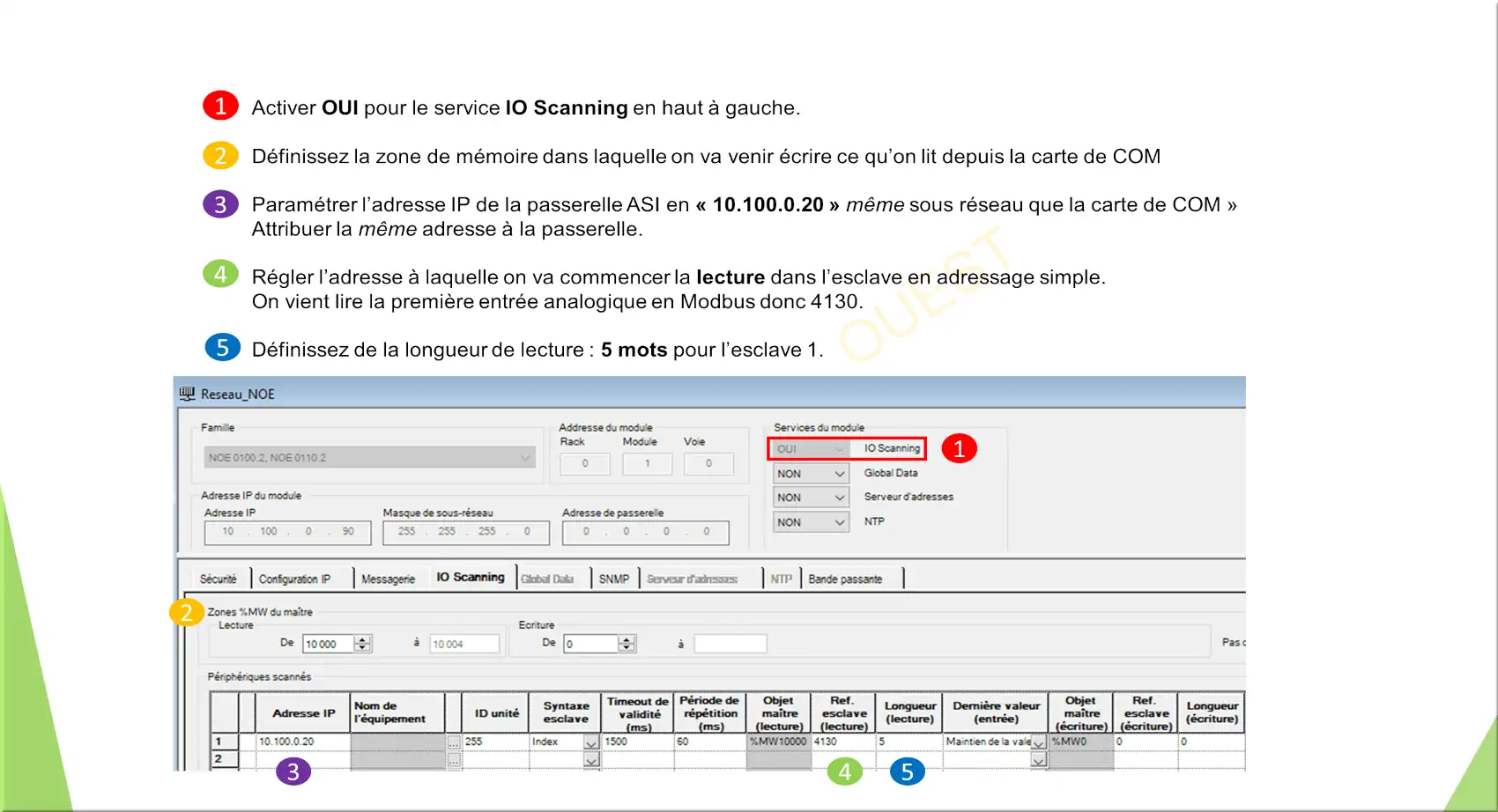Image resolution: width=1498 pixels, height=812 pixels.
Task: Increase the Ecriture De value with up arrow
Action: [627, 639]
